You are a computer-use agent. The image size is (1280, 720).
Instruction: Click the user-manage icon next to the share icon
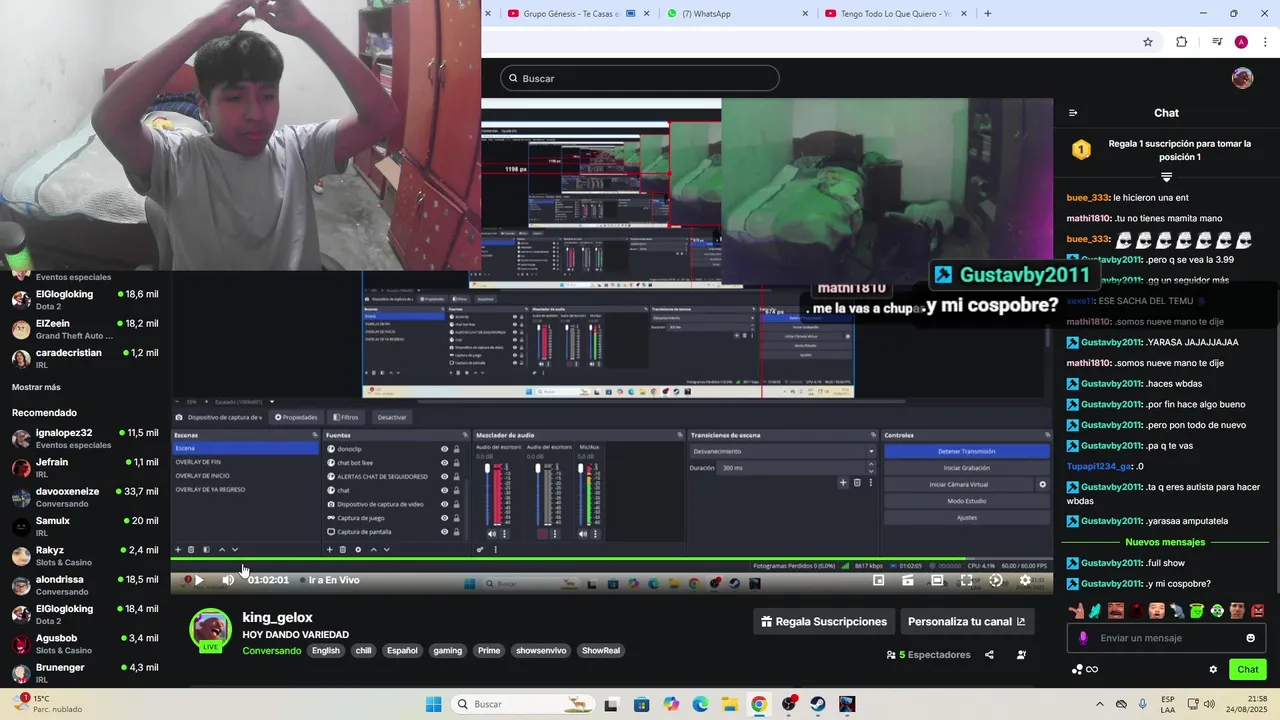(x=1021, y=655)
